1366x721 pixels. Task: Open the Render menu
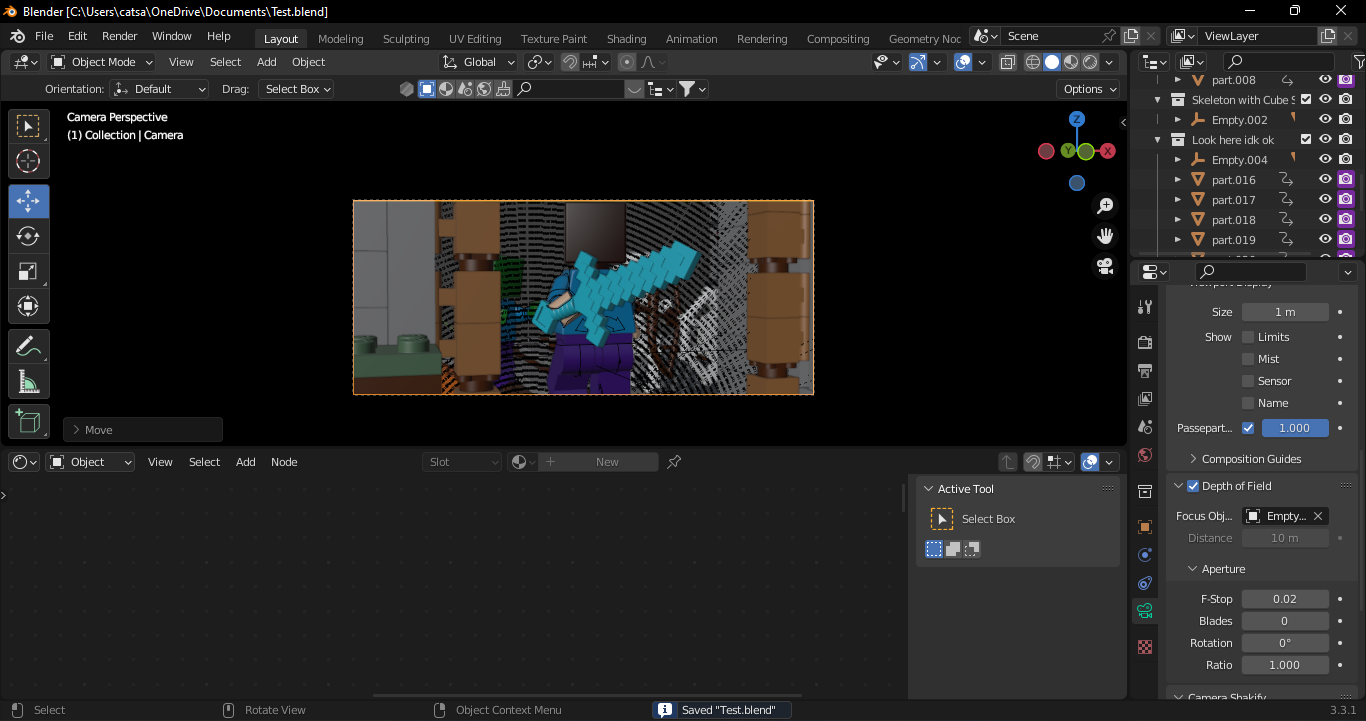tap(119, 35)
